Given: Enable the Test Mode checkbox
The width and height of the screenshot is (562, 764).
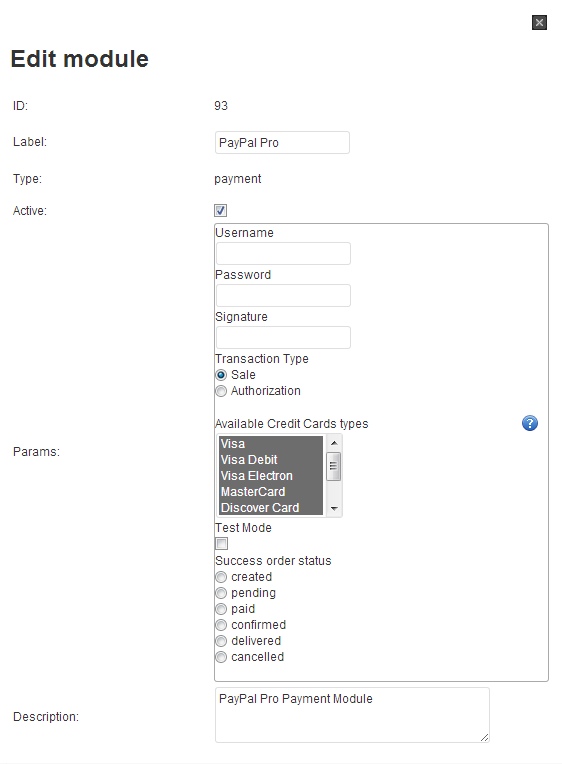Looking at the screenshot, I should point(221,543).
